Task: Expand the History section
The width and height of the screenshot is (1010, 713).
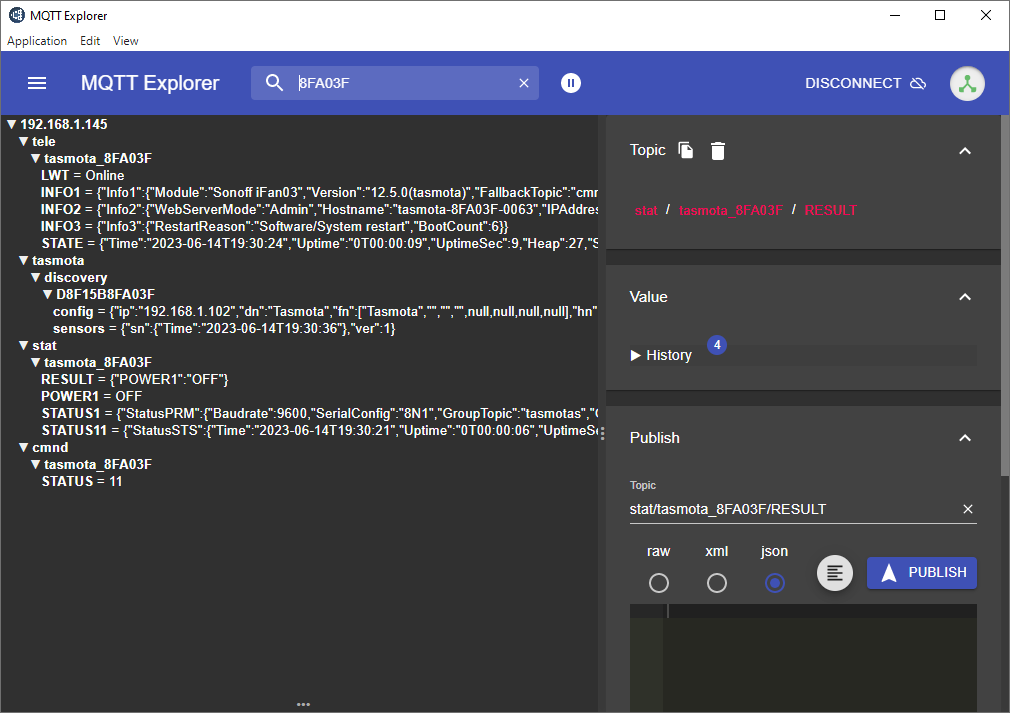Action: tap(661, 355)
